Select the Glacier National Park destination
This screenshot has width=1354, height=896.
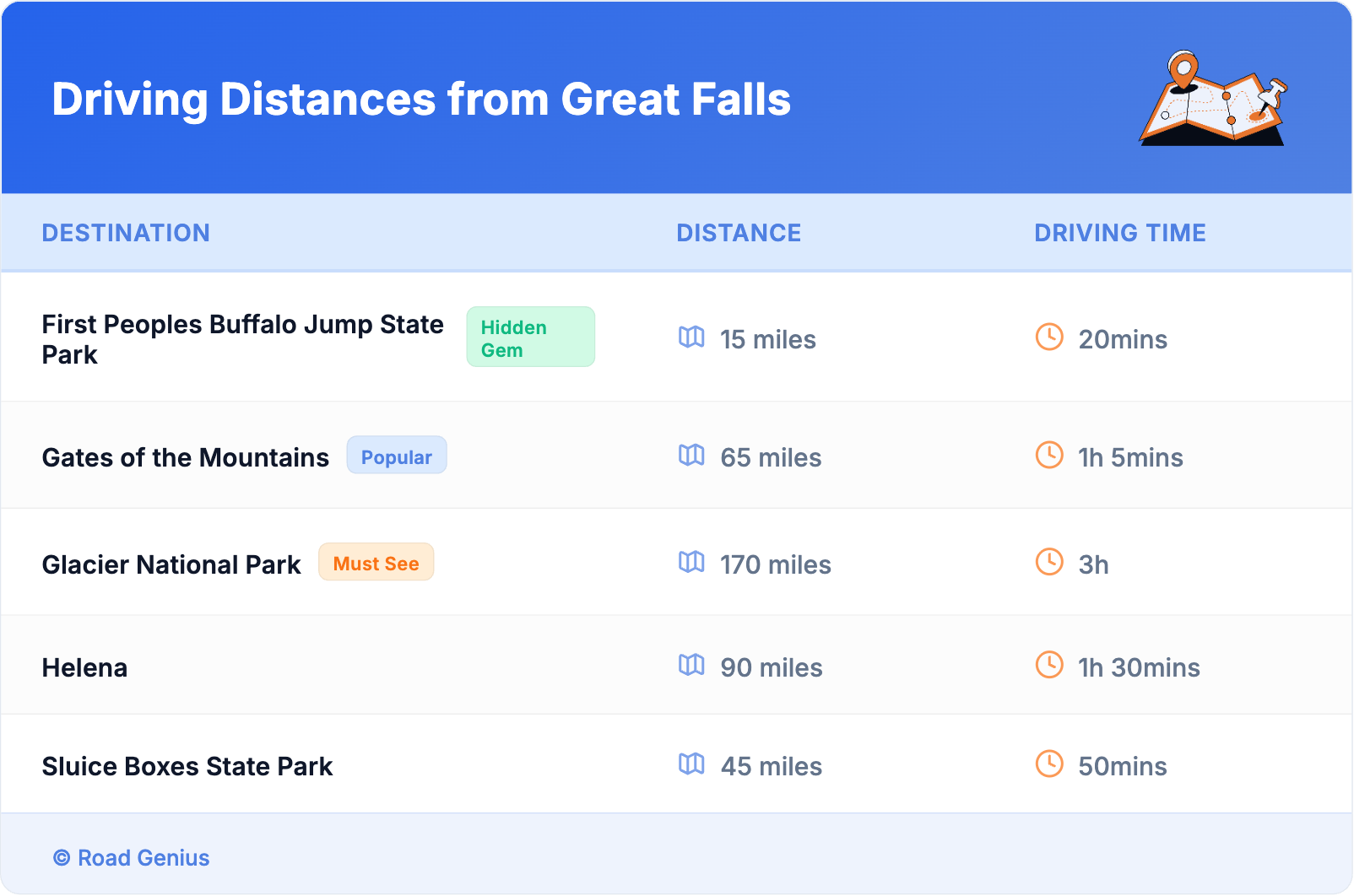pyautogui.click(x=171, y=564)
